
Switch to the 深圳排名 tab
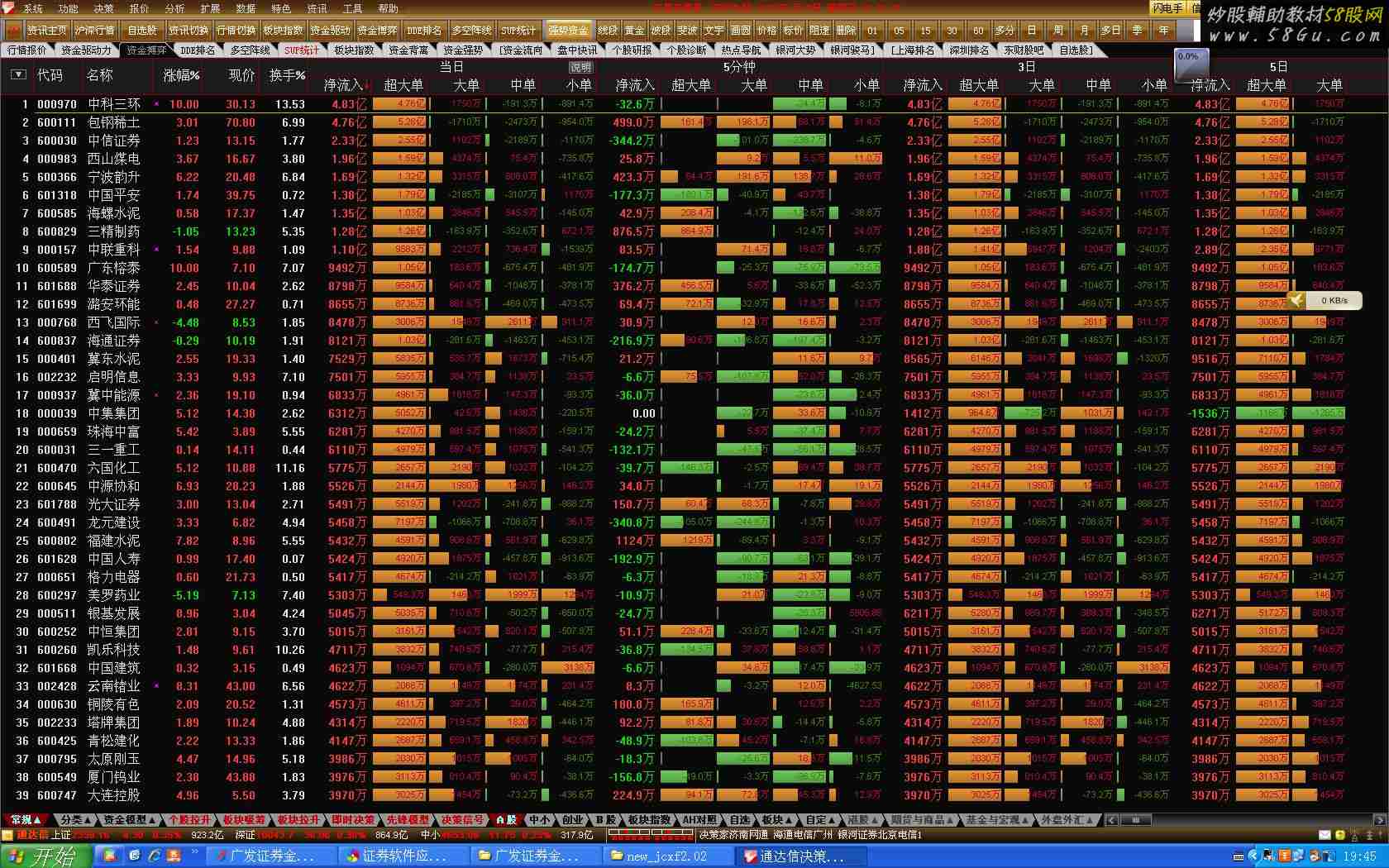pyautogui.click(x=969, y=50)
